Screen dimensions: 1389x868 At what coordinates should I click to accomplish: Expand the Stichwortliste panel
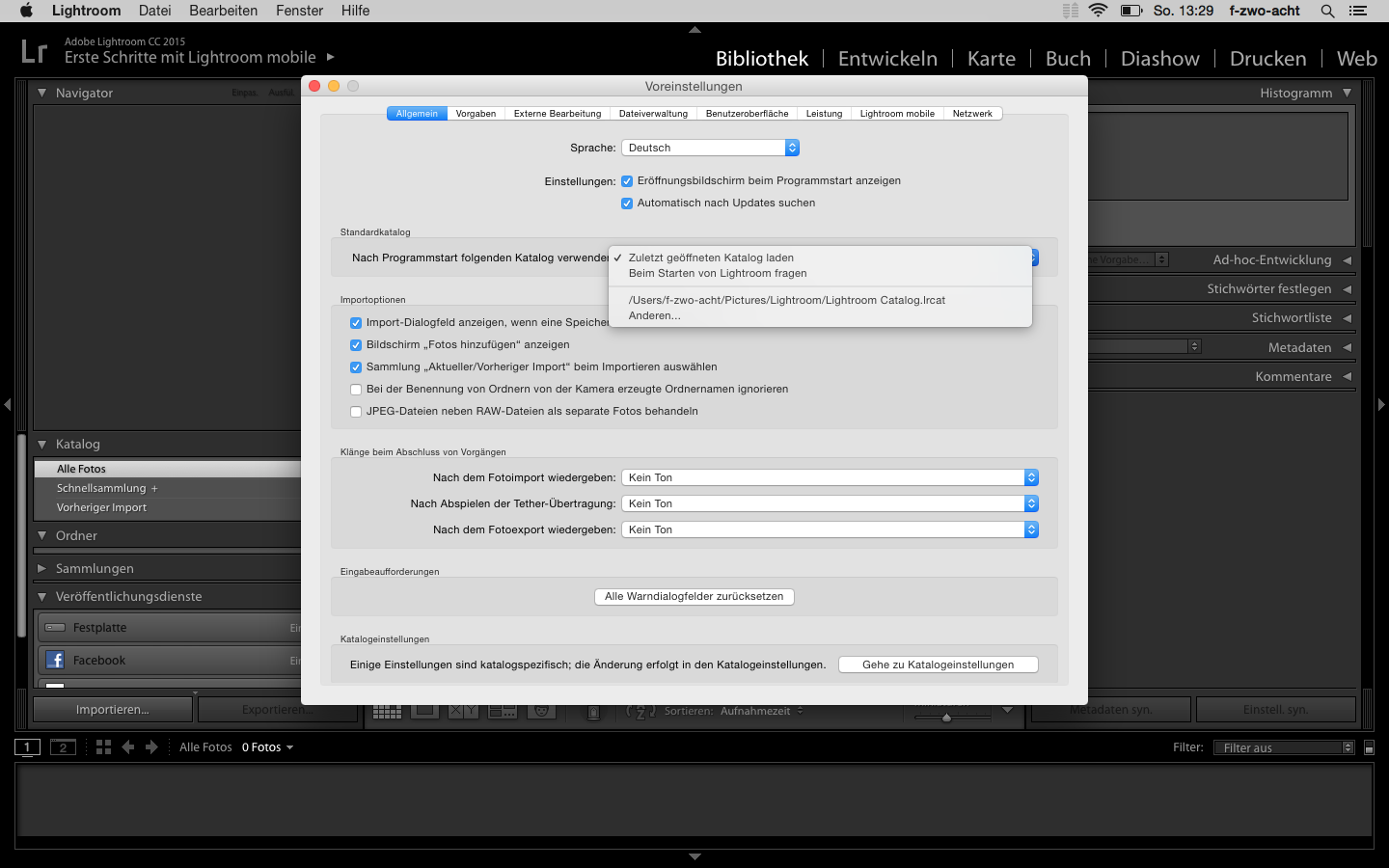[1347, 318]
